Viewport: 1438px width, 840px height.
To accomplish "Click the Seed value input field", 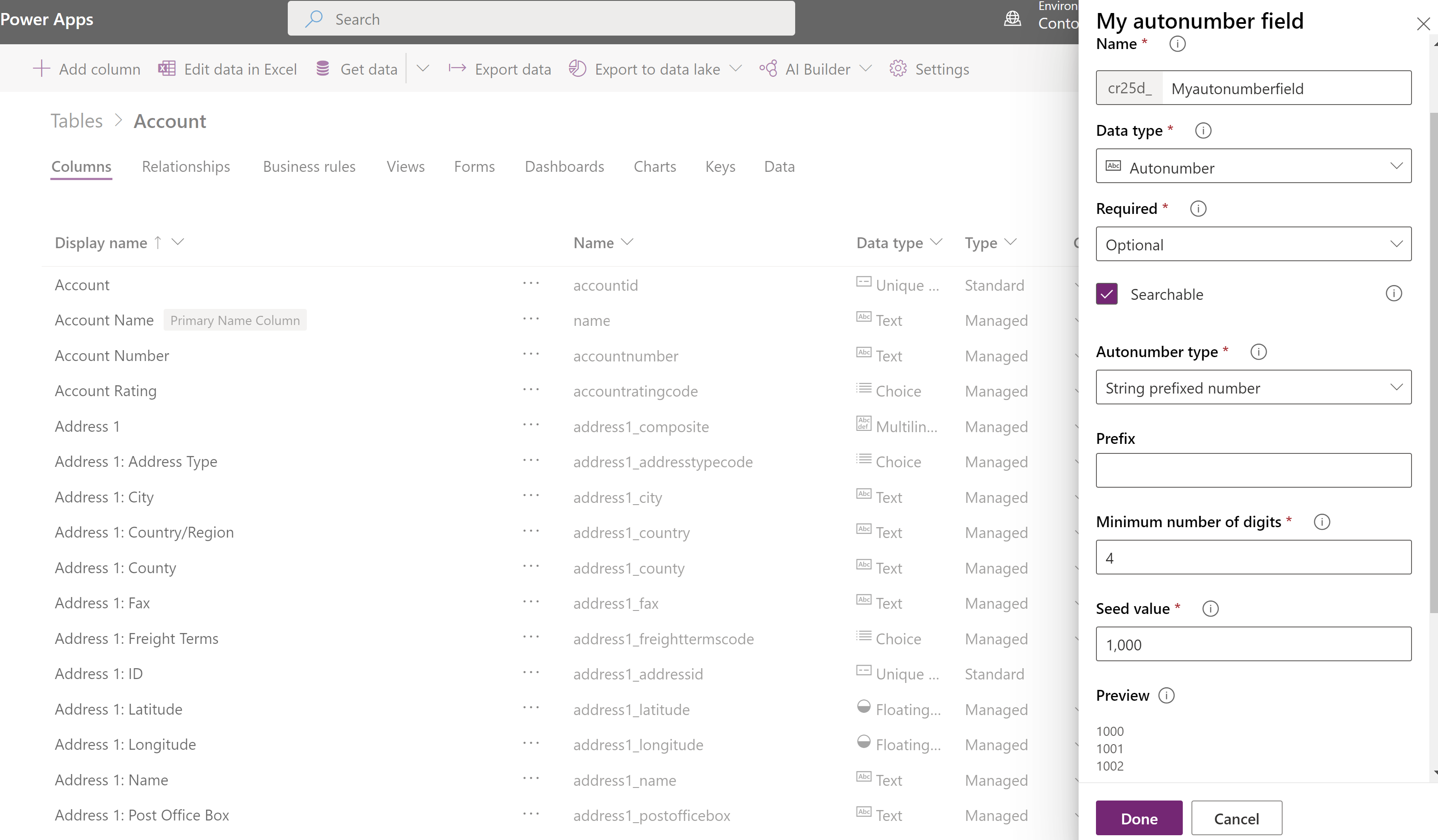I will point(1253,644).
